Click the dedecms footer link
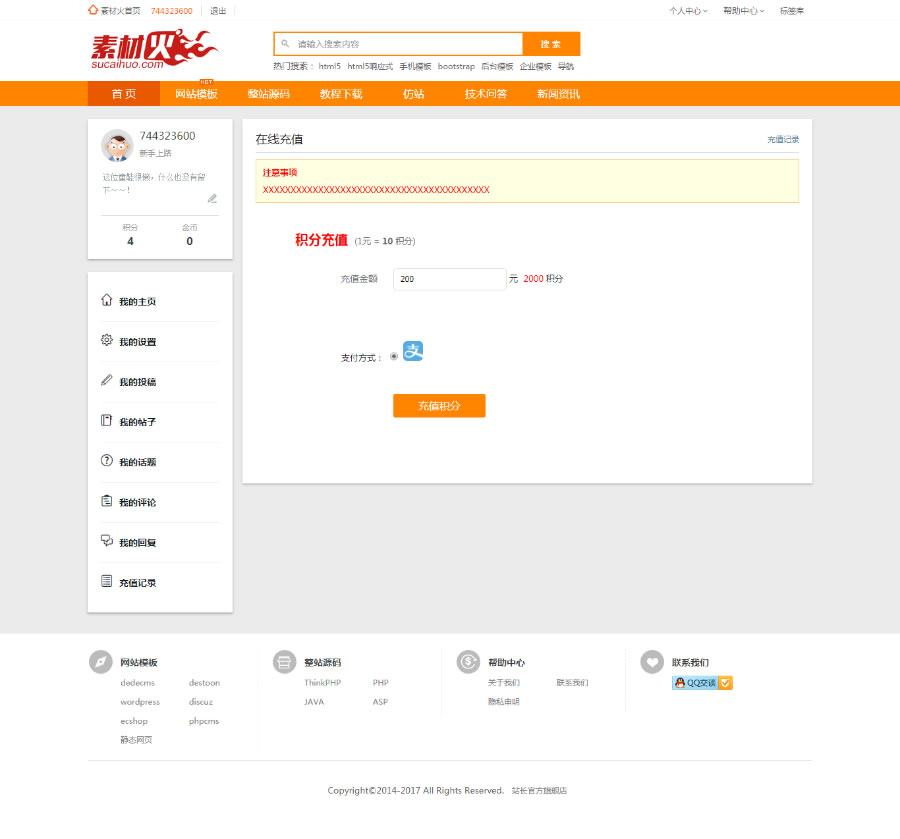The width and height of the screenshot is (900, 839). tap(138, 682)
